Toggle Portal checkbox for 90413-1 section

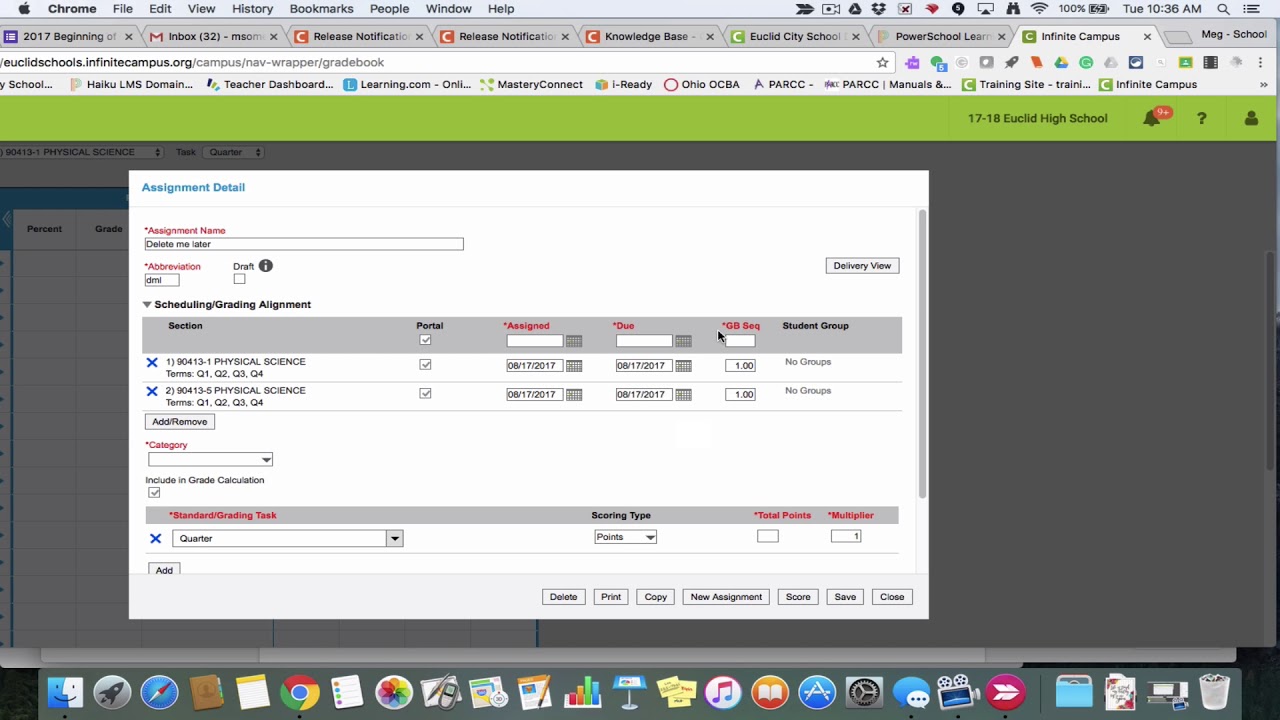point(425,365)
